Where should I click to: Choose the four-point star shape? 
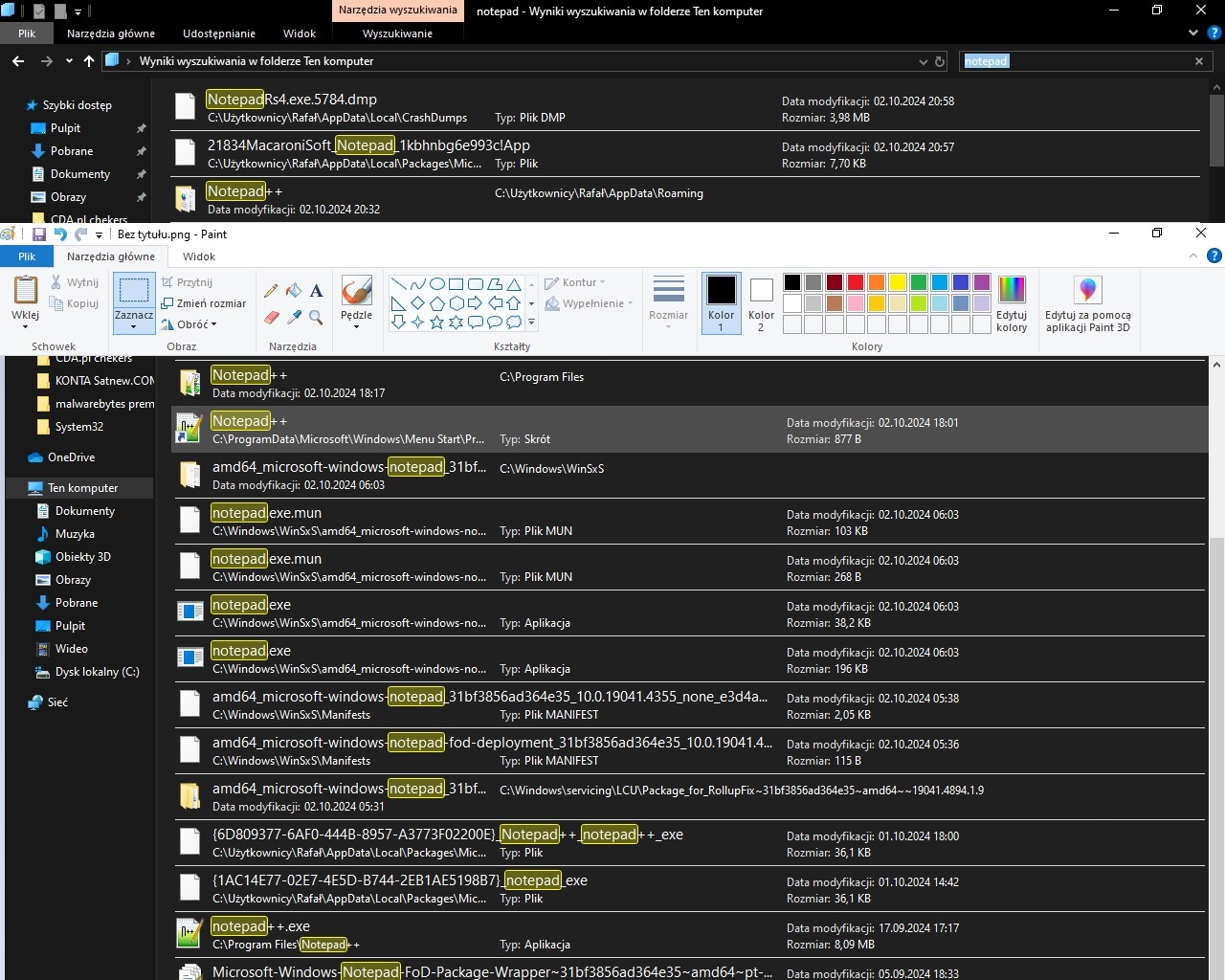tap(417, 323)
